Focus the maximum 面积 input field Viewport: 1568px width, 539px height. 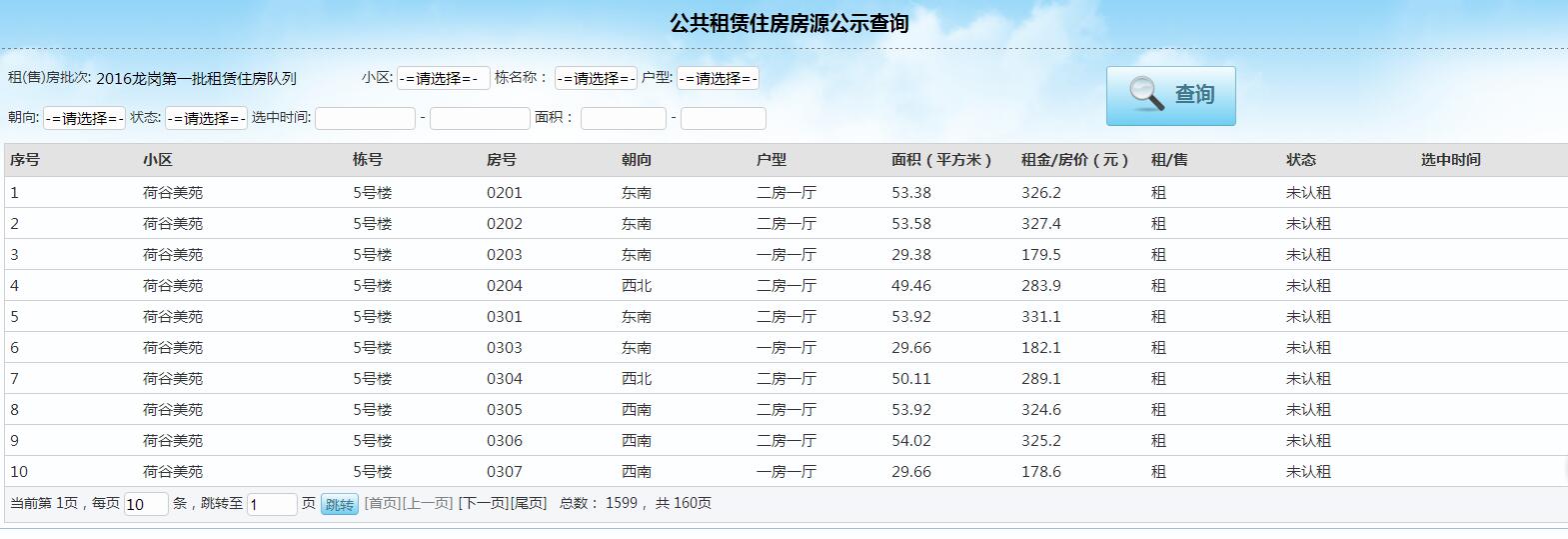point(723,118)
